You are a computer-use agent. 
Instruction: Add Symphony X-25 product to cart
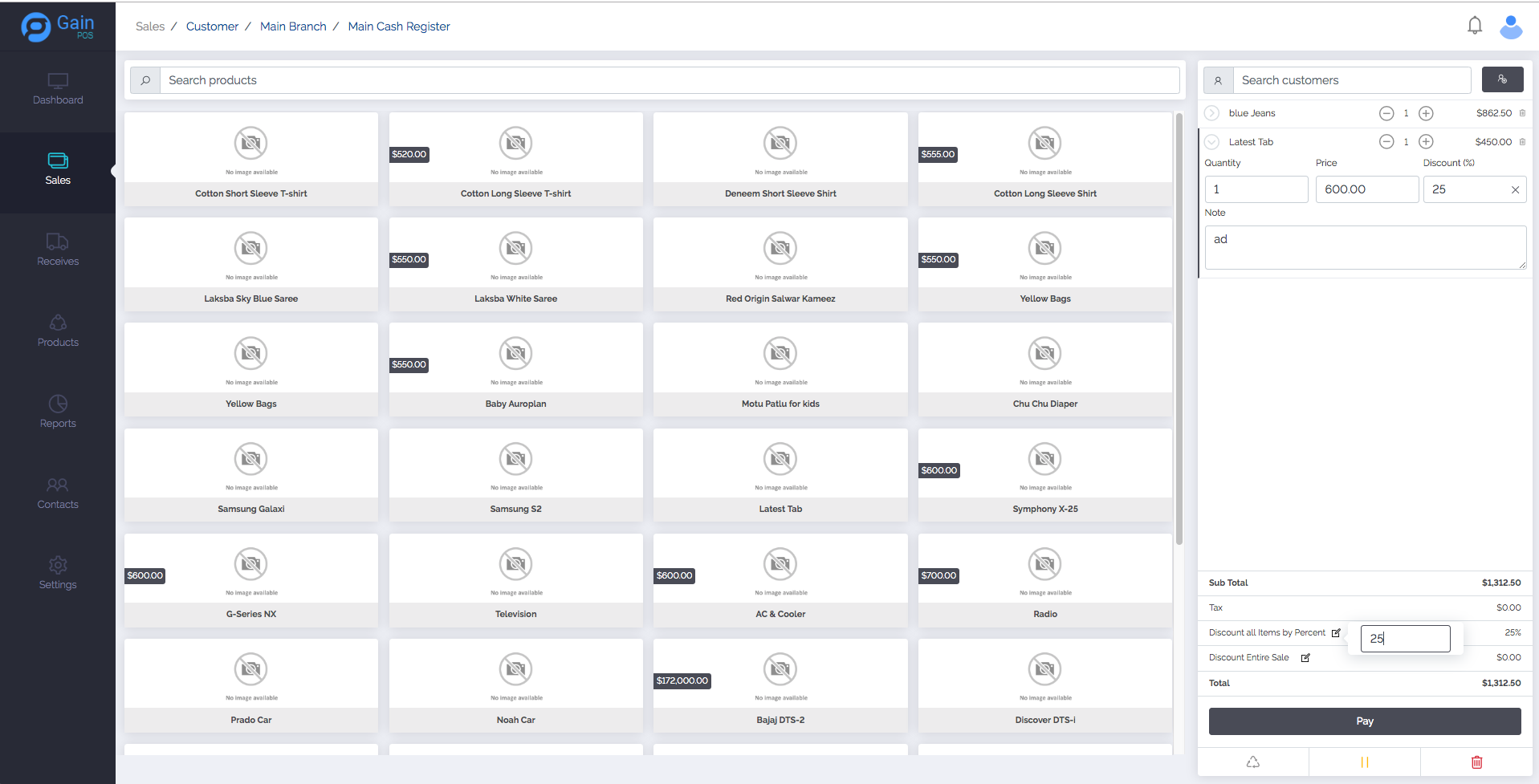tap(1044, 475)
